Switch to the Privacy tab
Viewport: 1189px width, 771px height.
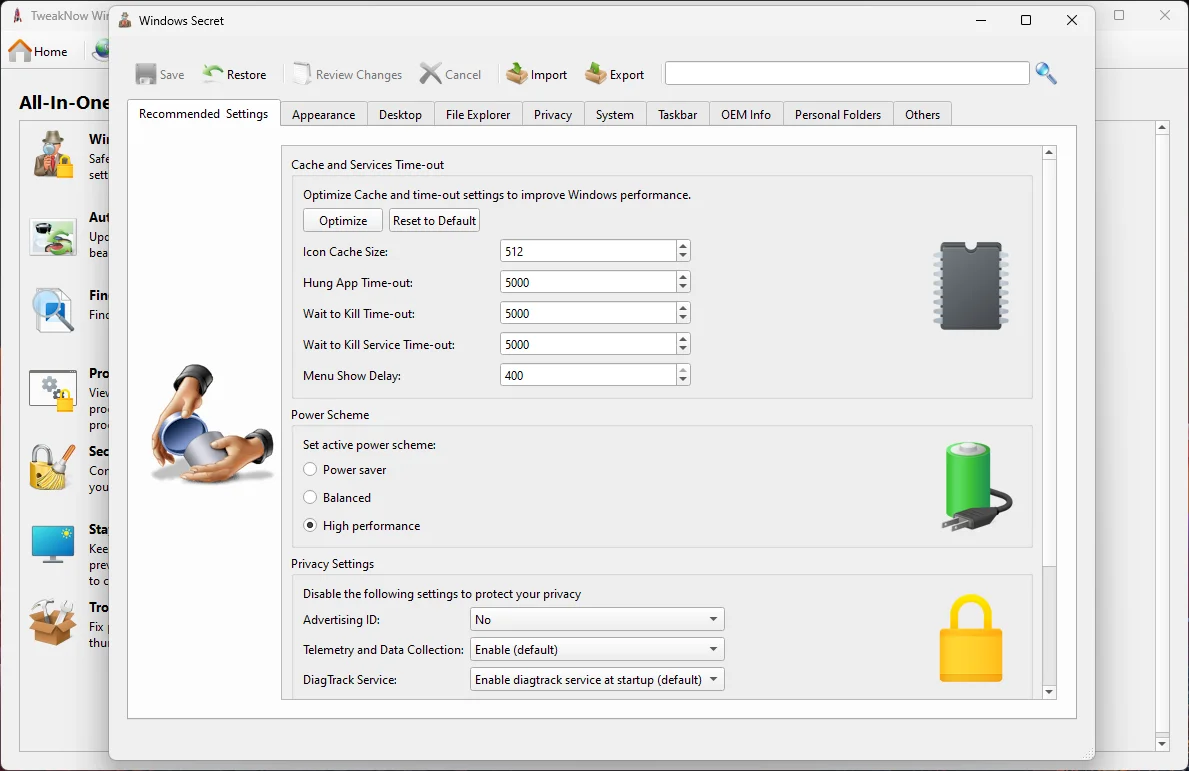click(x=553, y=115)
